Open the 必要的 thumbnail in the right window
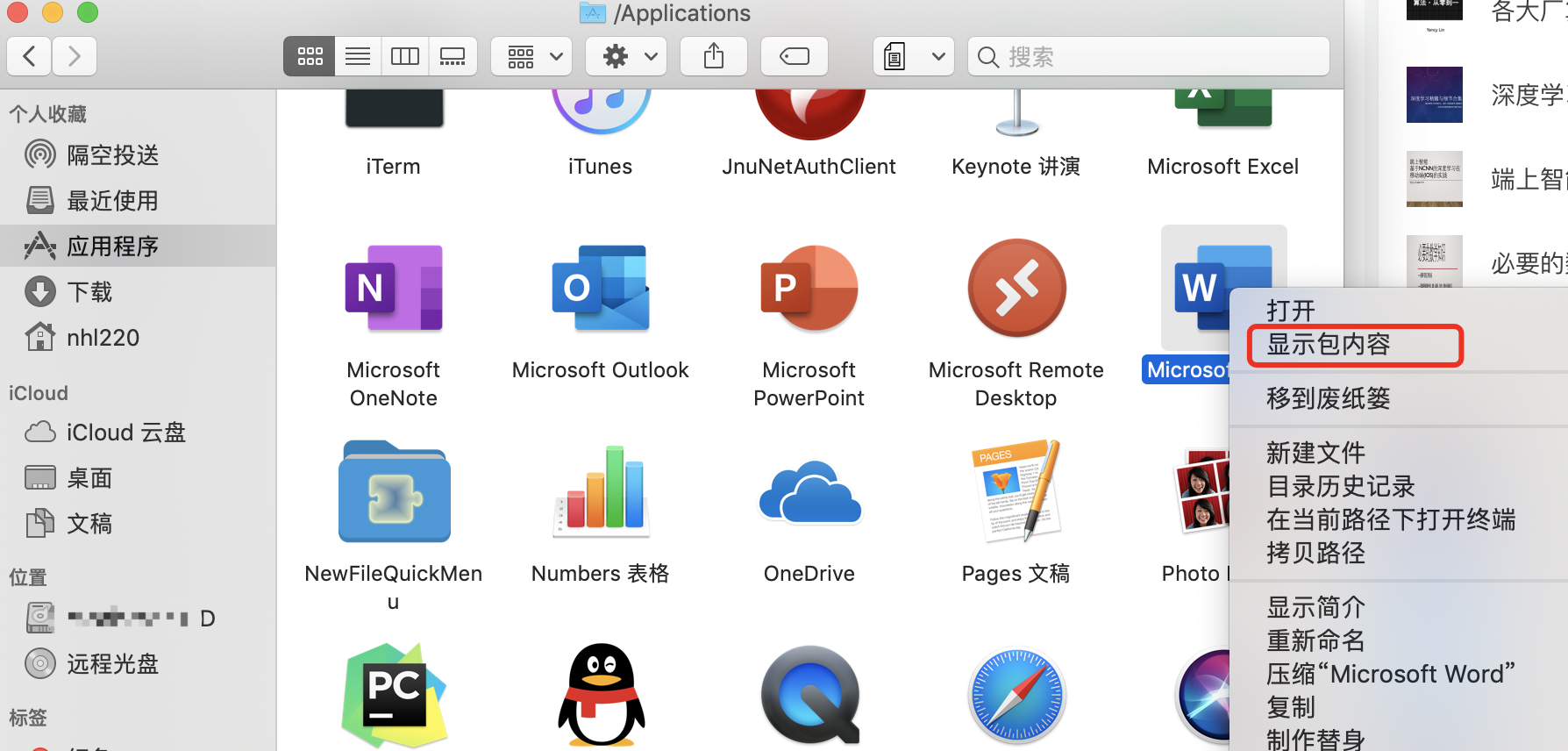 pyautogui.click(x=1434, y=261)
